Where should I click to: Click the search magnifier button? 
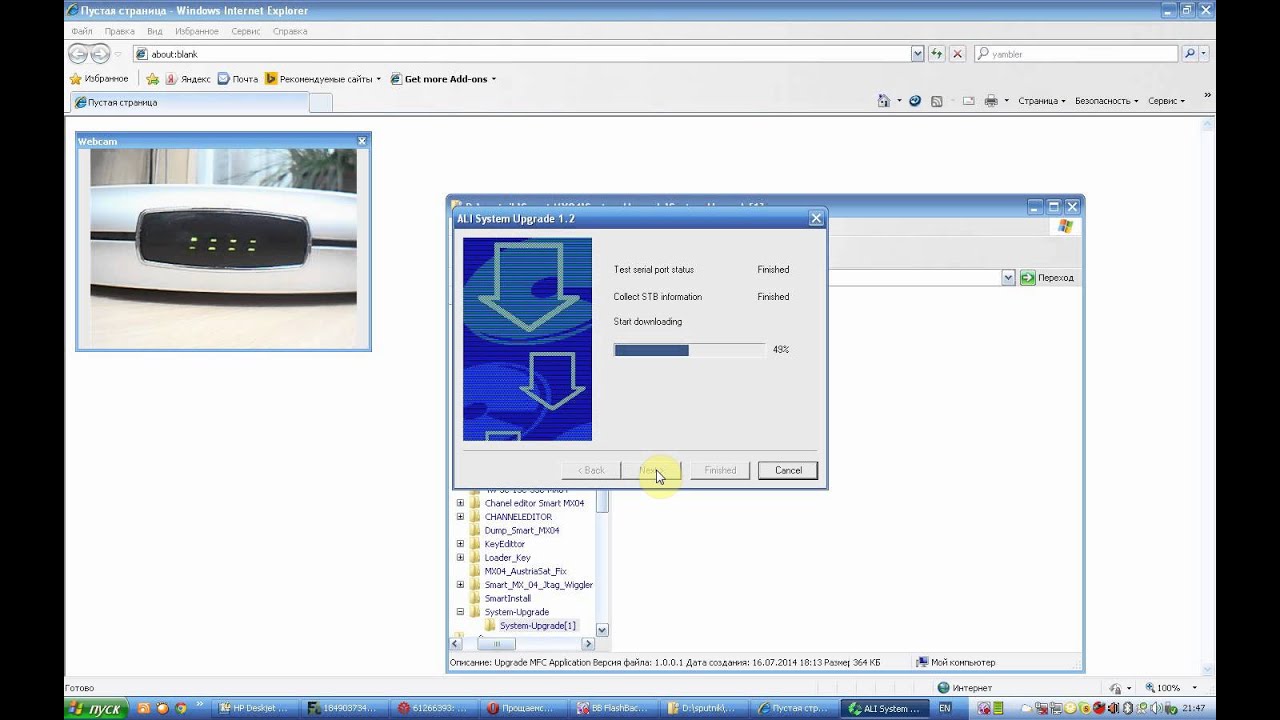[x=1189, y=54]
